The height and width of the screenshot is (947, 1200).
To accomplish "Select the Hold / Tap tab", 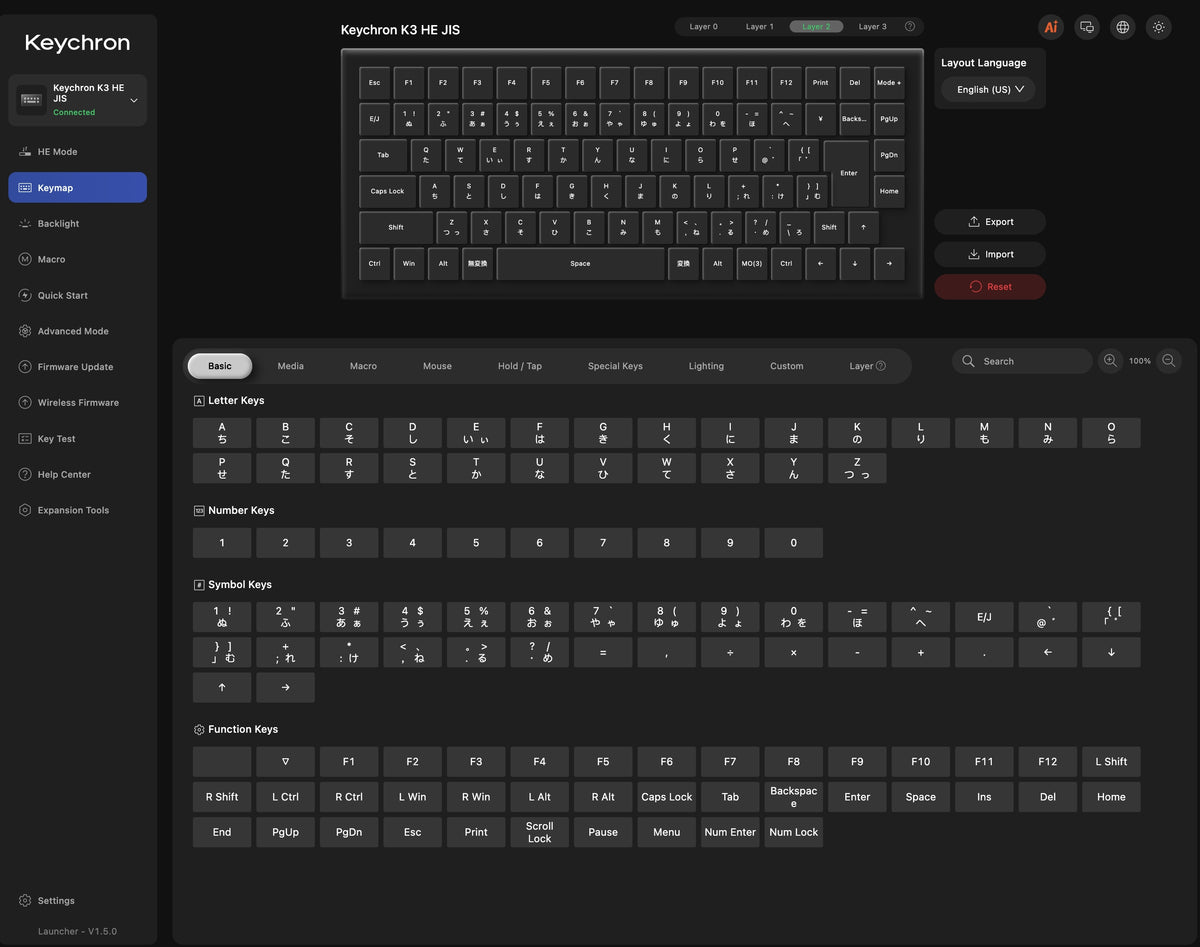I will click(520, 366).
